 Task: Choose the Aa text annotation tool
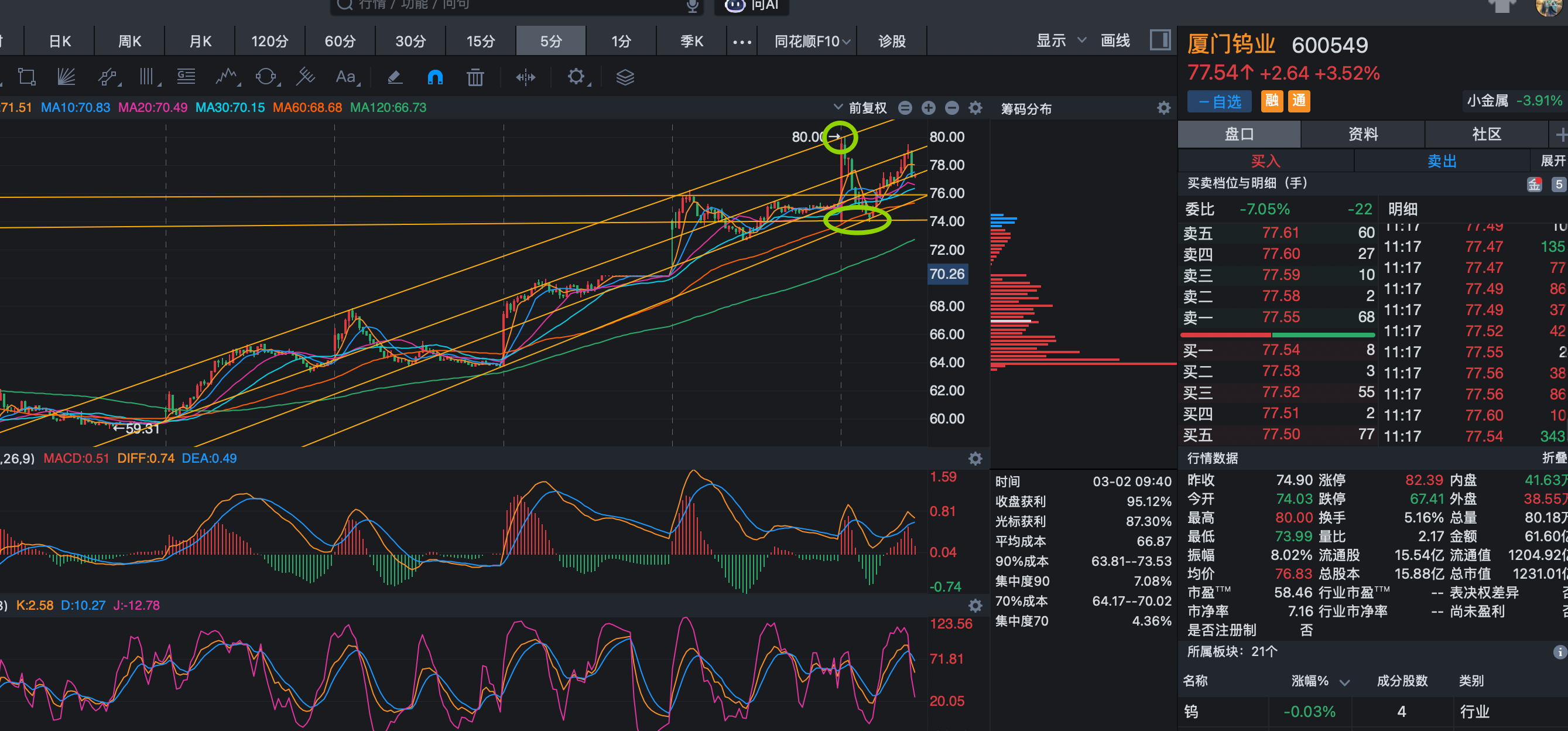pyautogui.click(x=345, y=77)
